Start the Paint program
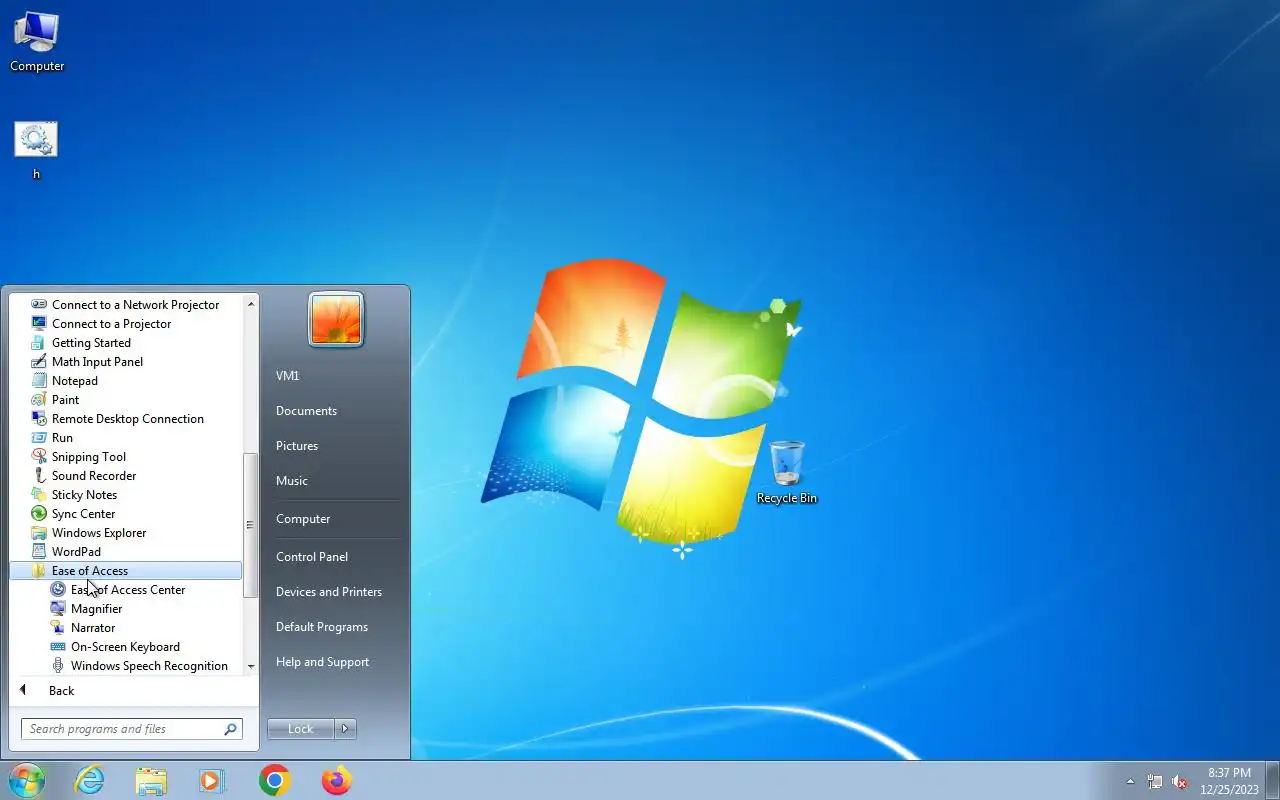The image size is (1280, 800). [126, 400]
